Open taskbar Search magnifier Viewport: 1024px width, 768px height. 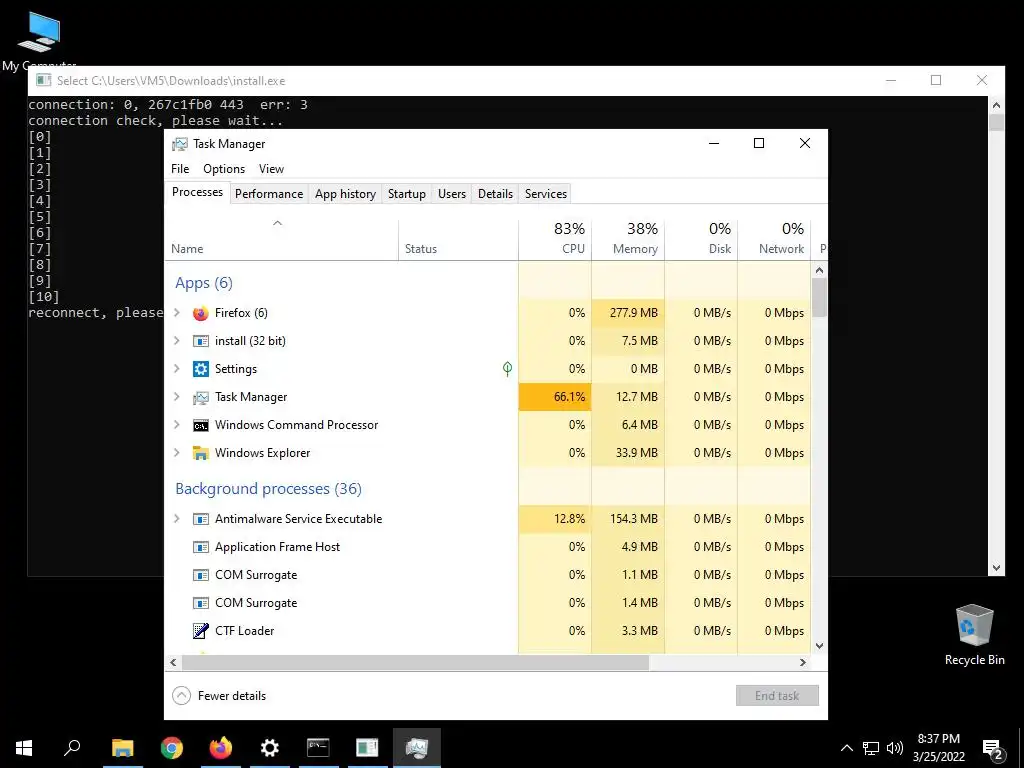(72, 748)
